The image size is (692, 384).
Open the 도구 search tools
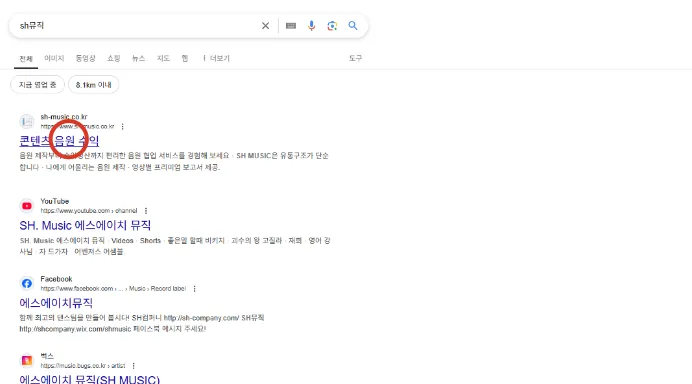click(355, 58)
